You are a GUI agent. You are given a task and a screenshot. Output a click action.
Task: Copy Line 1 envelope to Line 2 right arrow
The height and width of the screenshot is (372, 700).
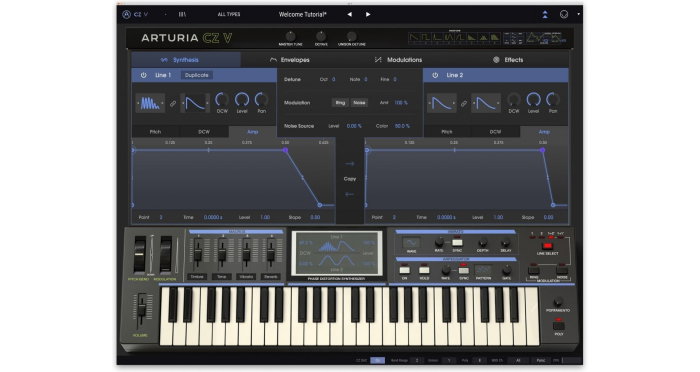(350, 164)
